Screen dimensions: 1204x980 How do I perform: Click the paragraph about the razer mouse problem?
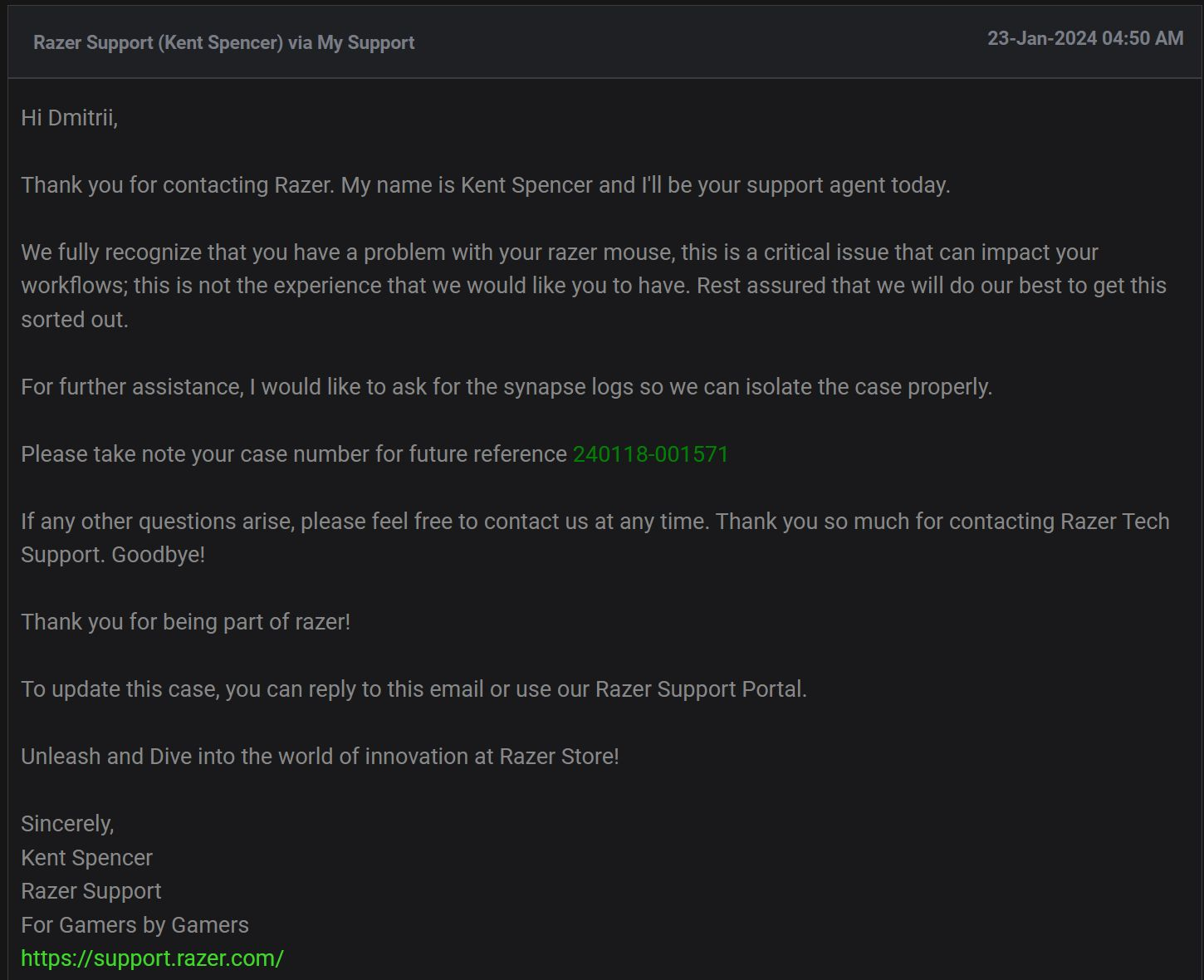[x=594, y=286]
